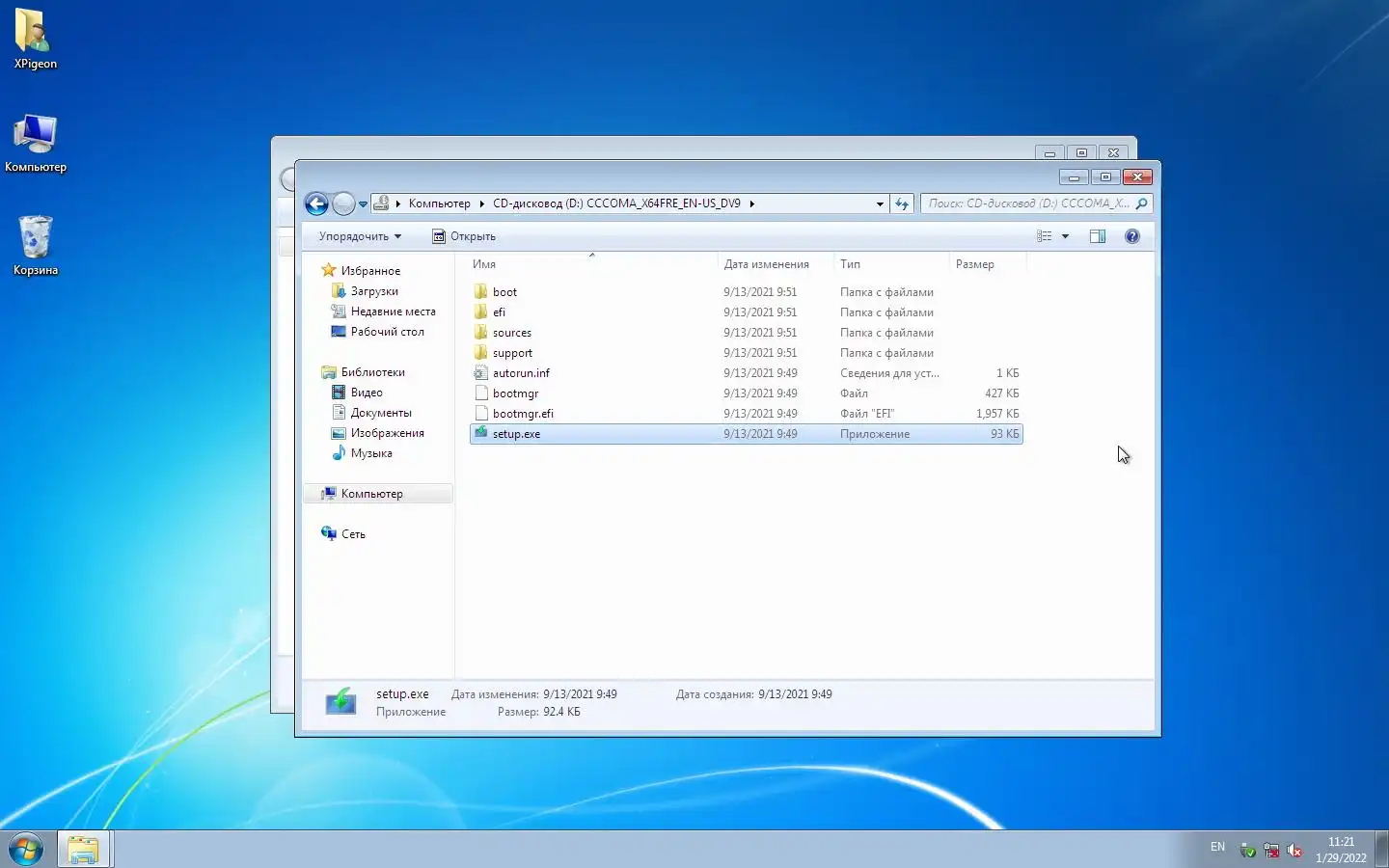
Task: Expand the arrow before Компьютер in address bar
Action: click(397, 203)
